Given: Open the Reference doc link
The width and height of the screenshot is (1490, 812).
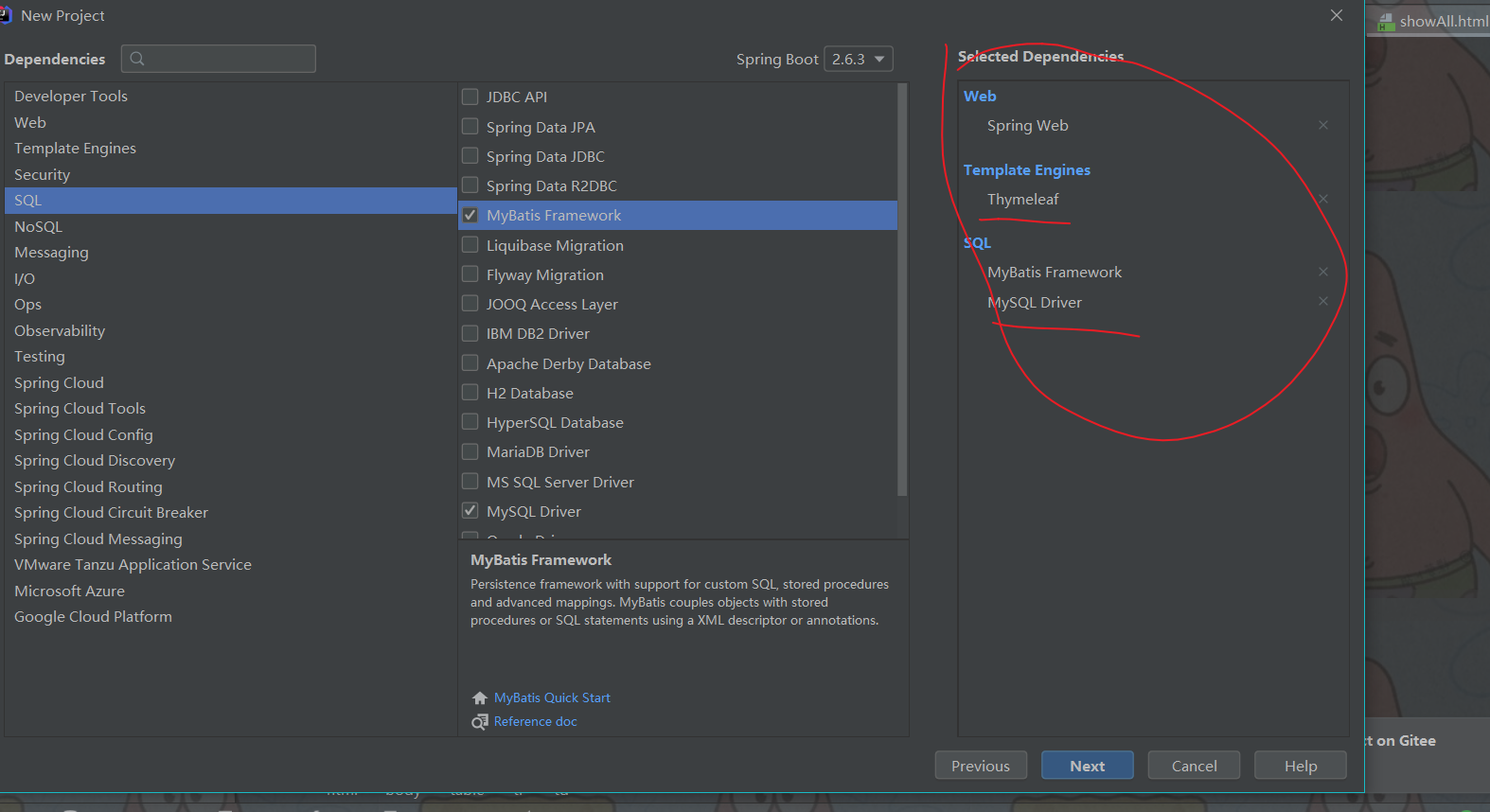Looking at the screenshot, I should click(536, 722).
